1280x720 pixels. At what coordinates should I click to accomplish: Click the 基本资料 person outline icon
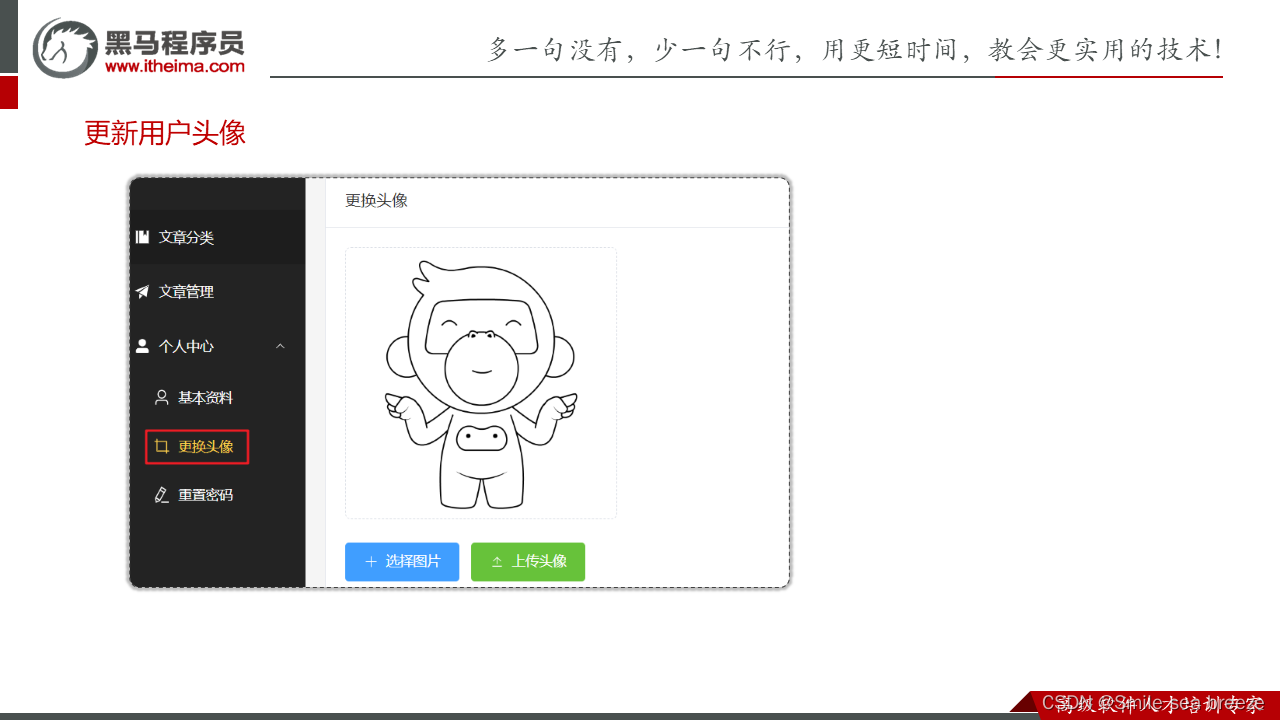pyautogui.click(x=161, y=398)
